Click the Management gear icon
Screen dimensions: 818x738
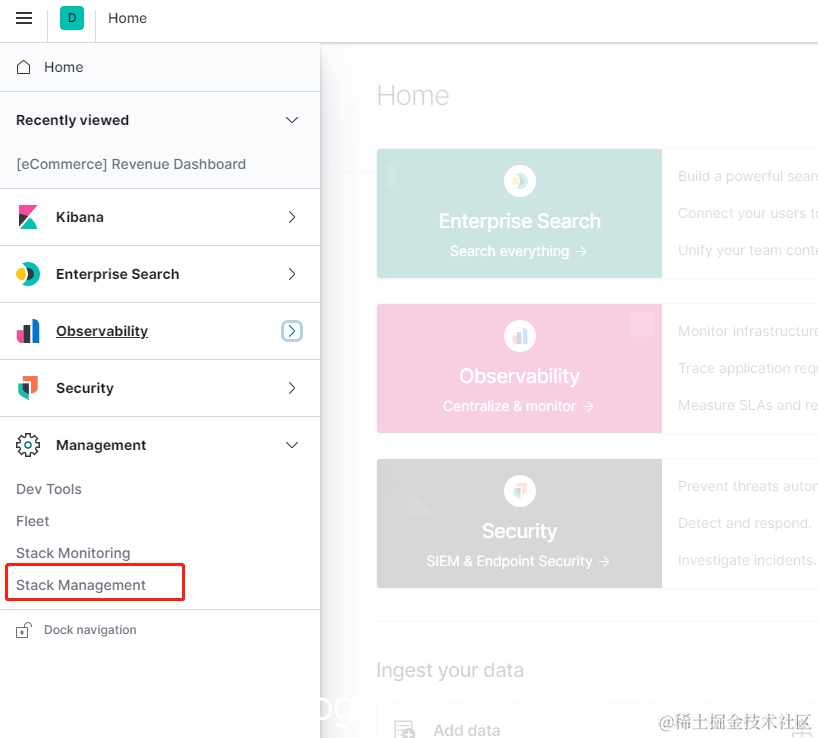pos(28,445)
